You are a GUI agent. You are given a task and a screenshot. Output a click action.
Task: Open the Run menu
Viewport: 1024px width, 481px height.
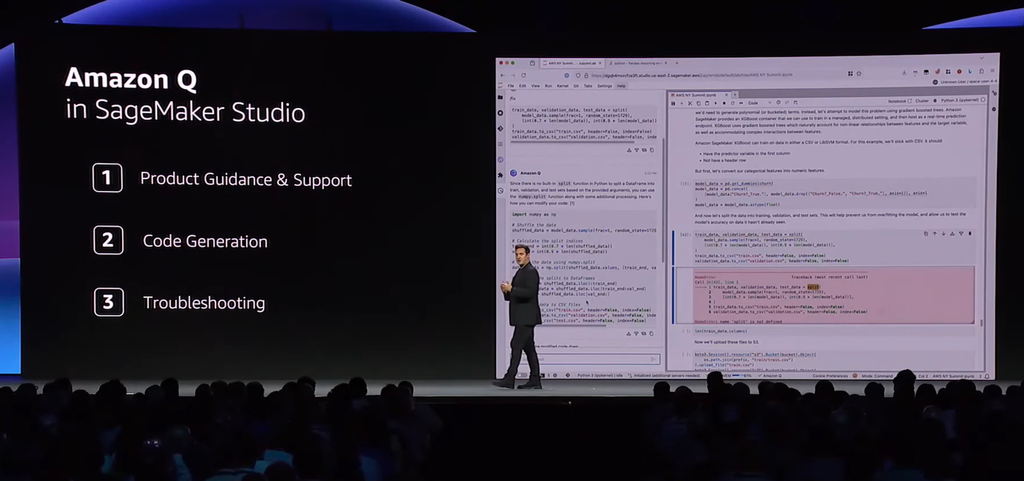tap(548, 85)
